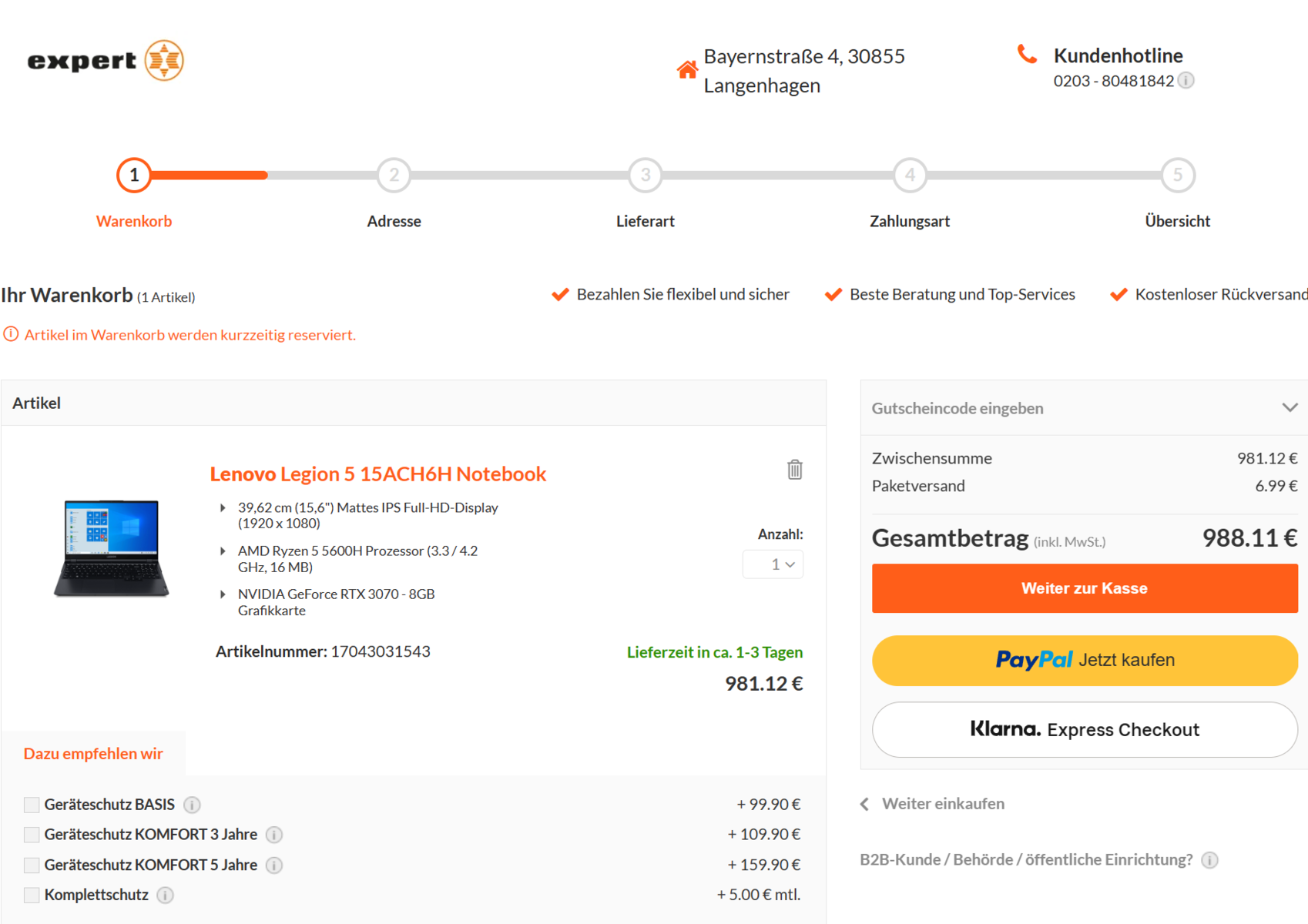The height and width of the screenshot is (924, 1308).
Task: Open info icon next to hotline number
Action: (x=1186, y=81)
